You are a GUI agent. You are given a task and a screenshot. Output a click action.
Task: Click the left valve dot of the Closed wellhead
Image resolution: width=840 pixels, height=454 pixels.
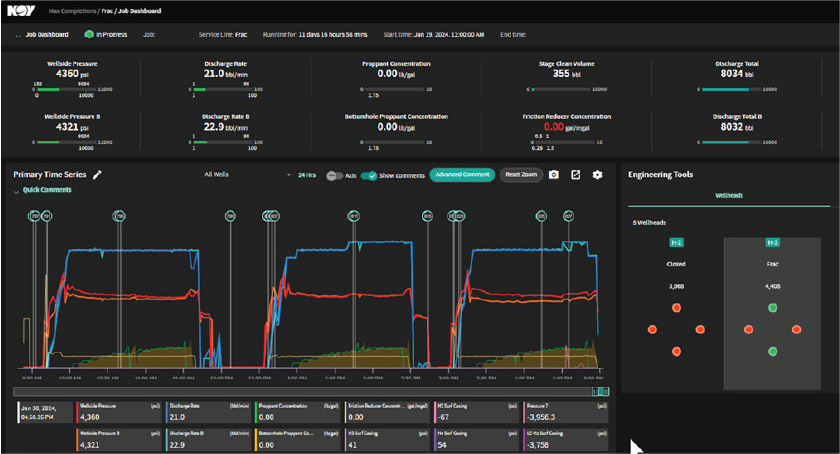click(x=652, y=330)
